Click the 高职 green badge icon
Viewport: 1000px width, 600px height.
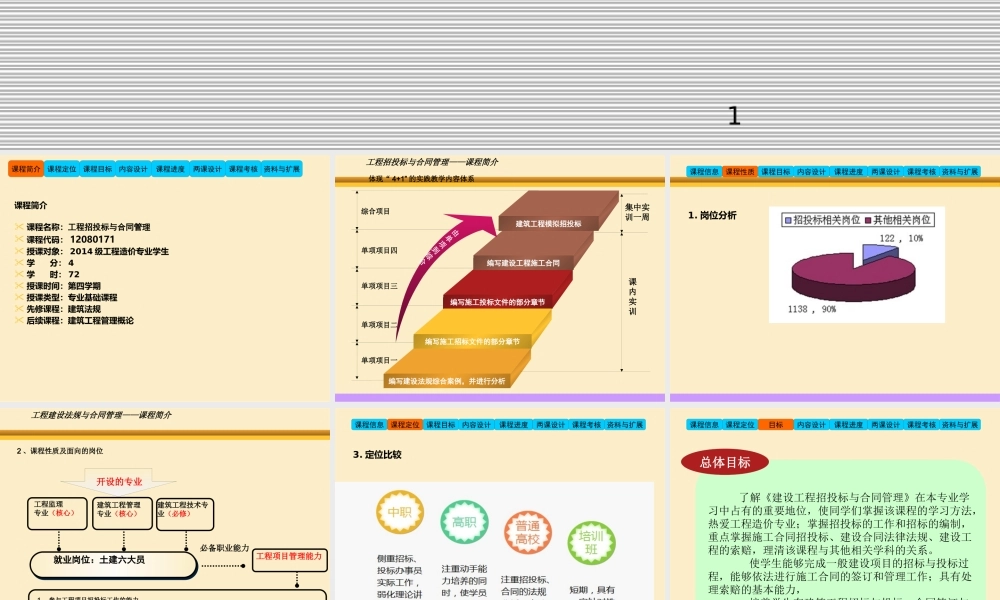(464, 522)
